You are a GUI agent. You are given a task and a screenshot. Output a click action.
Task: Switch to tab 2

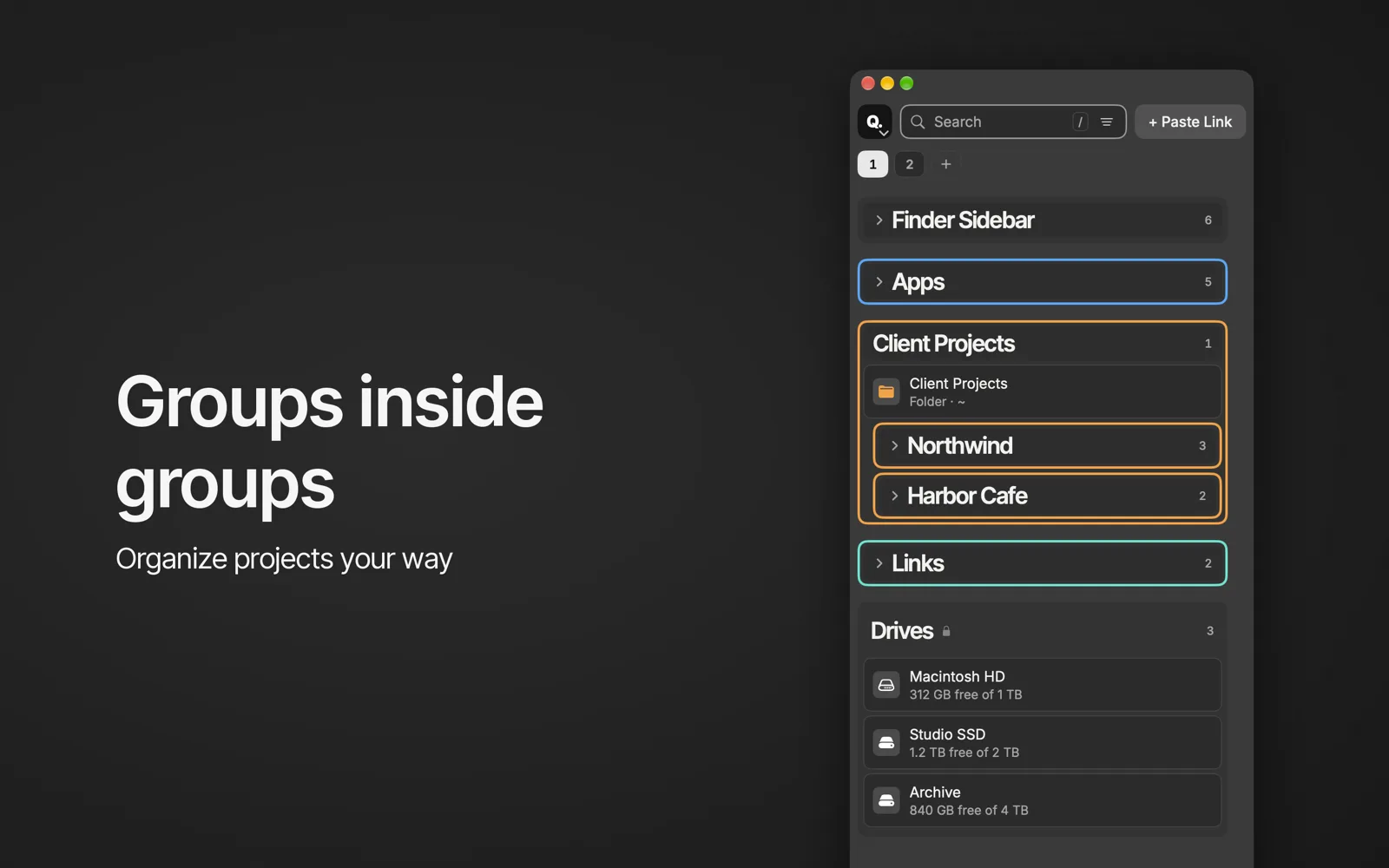click(910, 164)
